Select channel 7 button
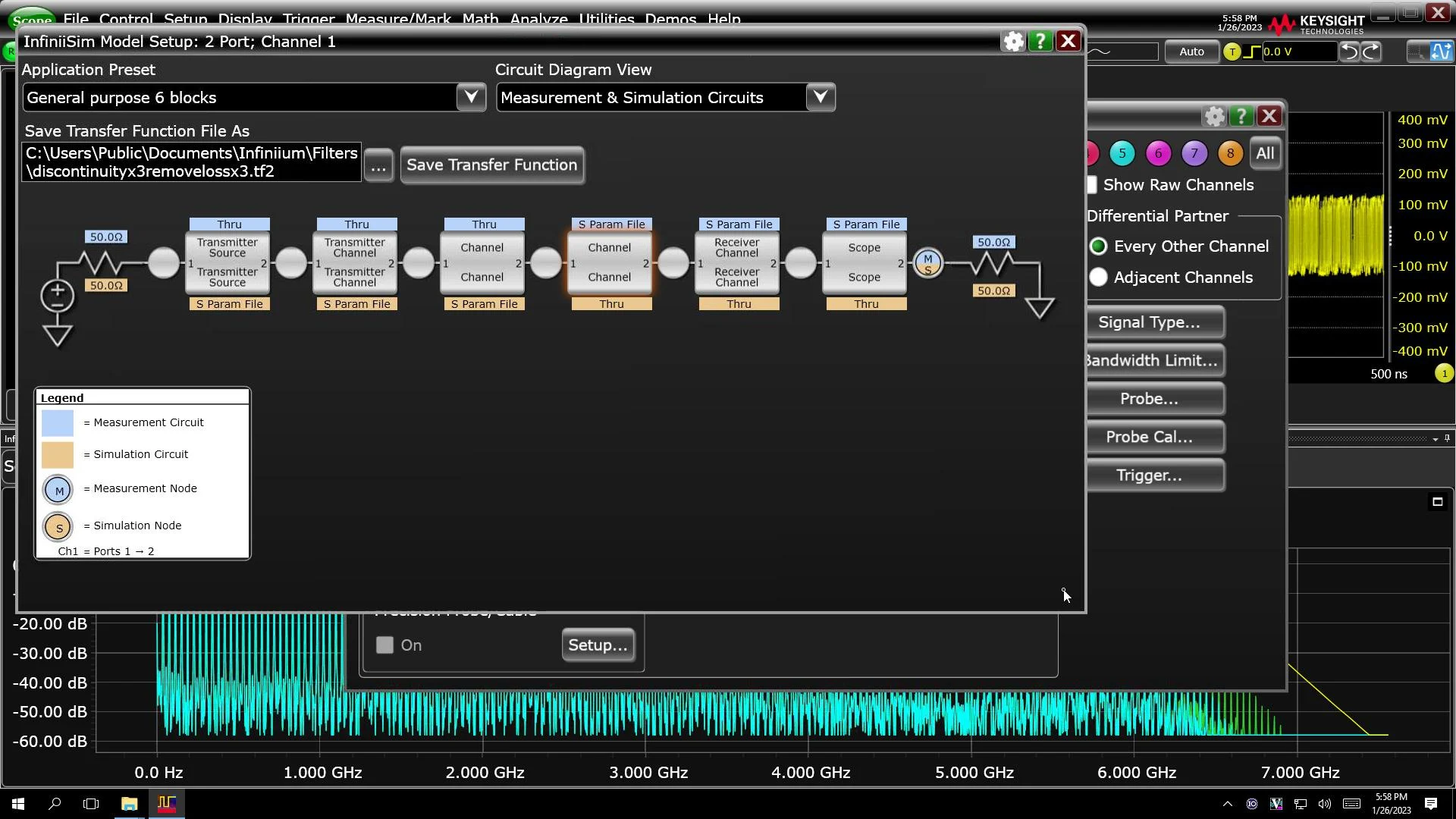This screenshot has height=819, width=1456. pos(1194,153)
